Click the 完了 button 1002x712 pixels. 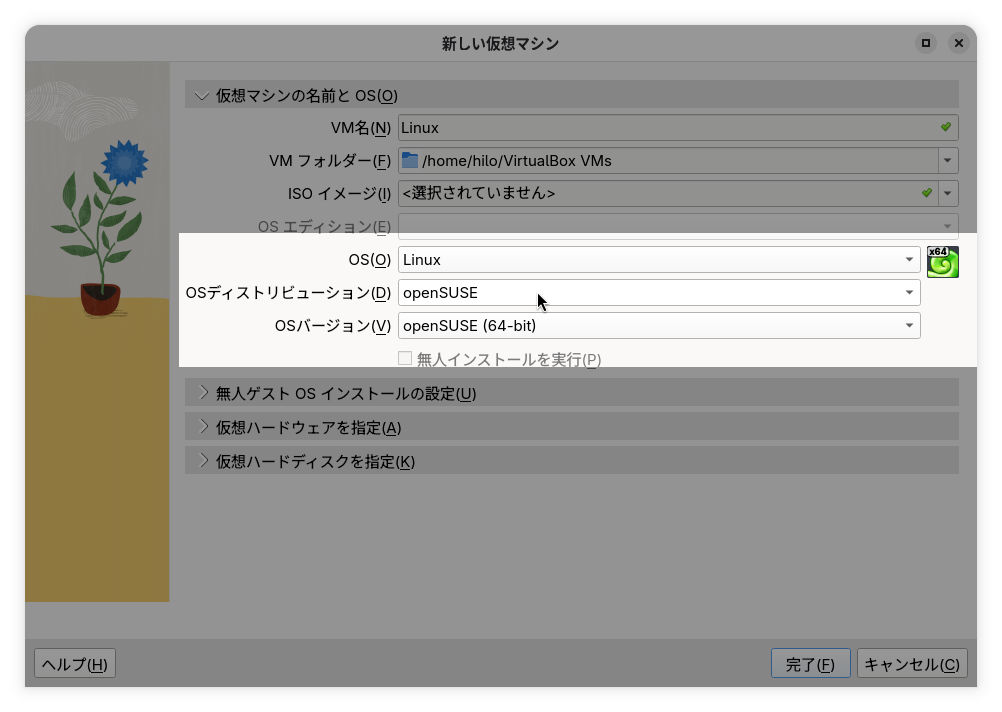tap(810, 664)
